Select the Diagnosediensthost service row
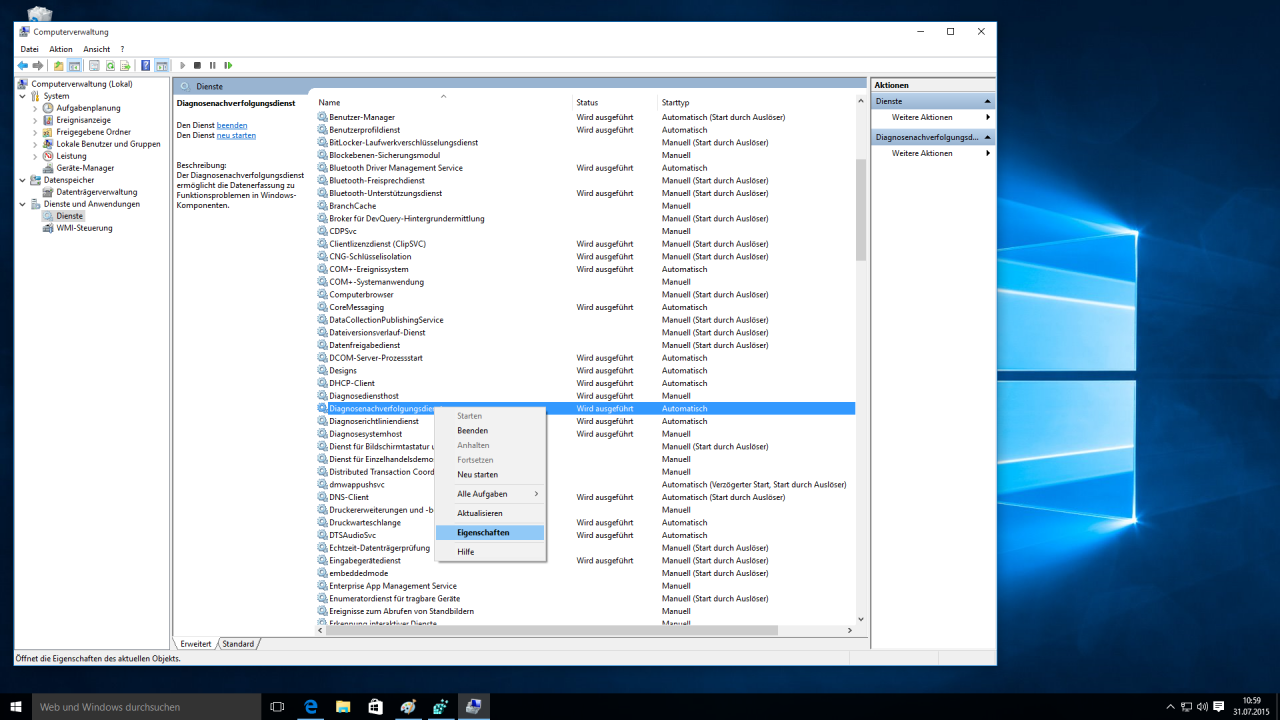The width and height of the screenshot is (1280, 720). pos(586,396)
